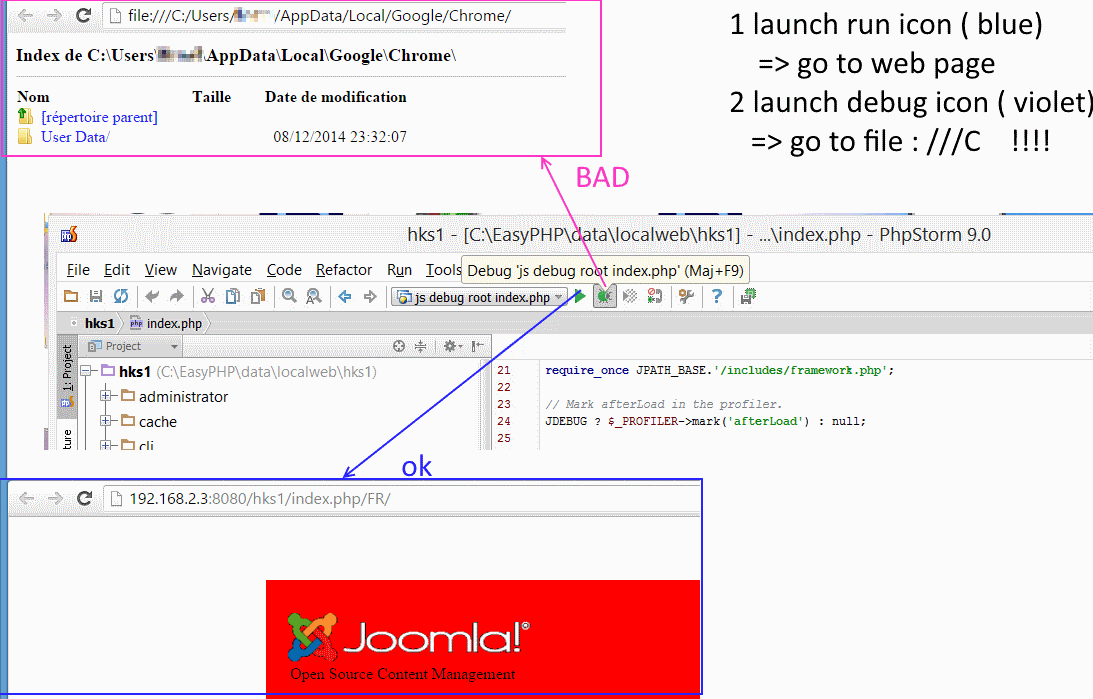Open the User Data/ folder link

pyautogui.click(x=75, y=137)
